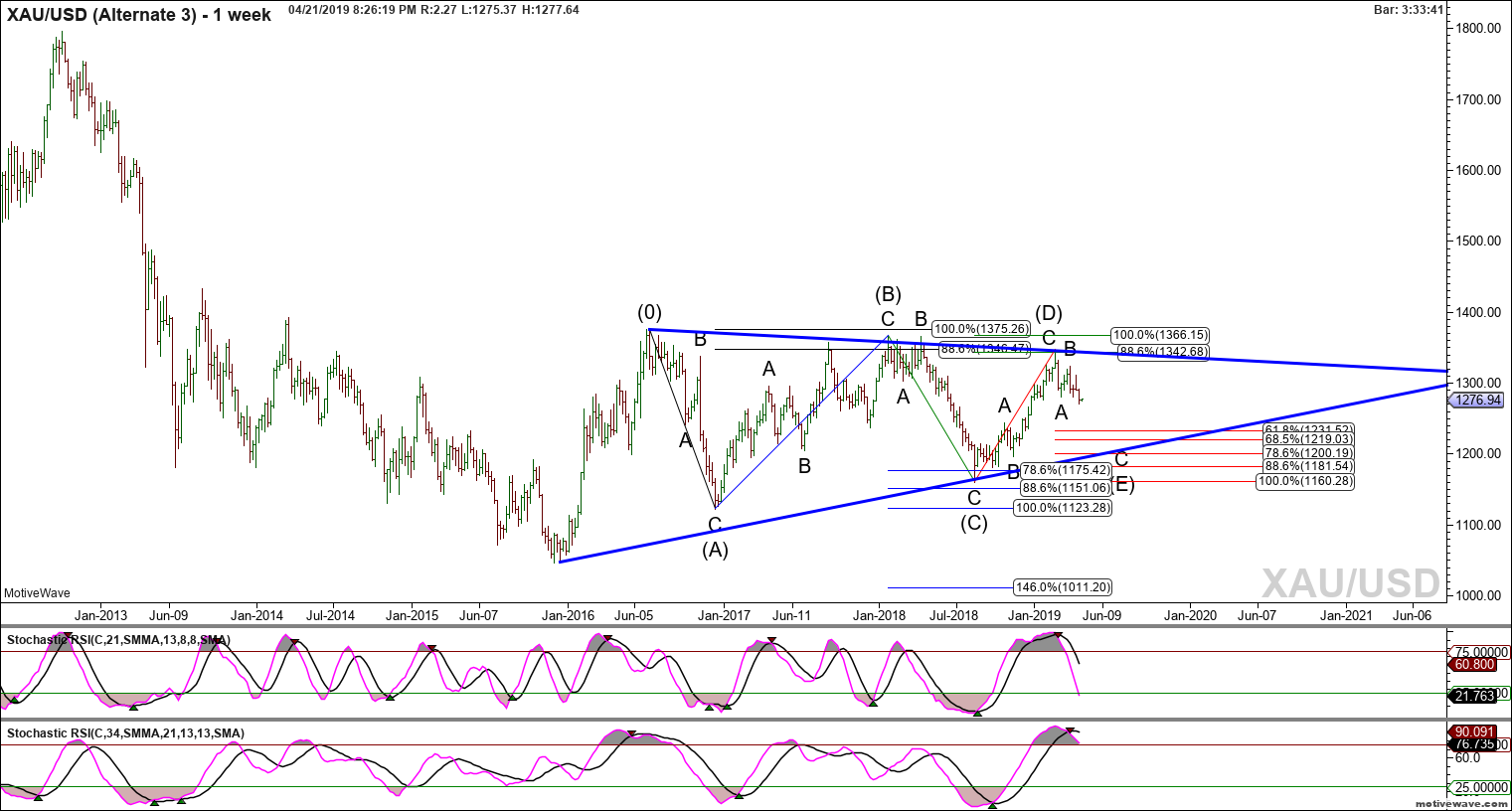The image size is (1512, 811).
Task: Click the (A) wave label
Action: (x=715, y=549)
